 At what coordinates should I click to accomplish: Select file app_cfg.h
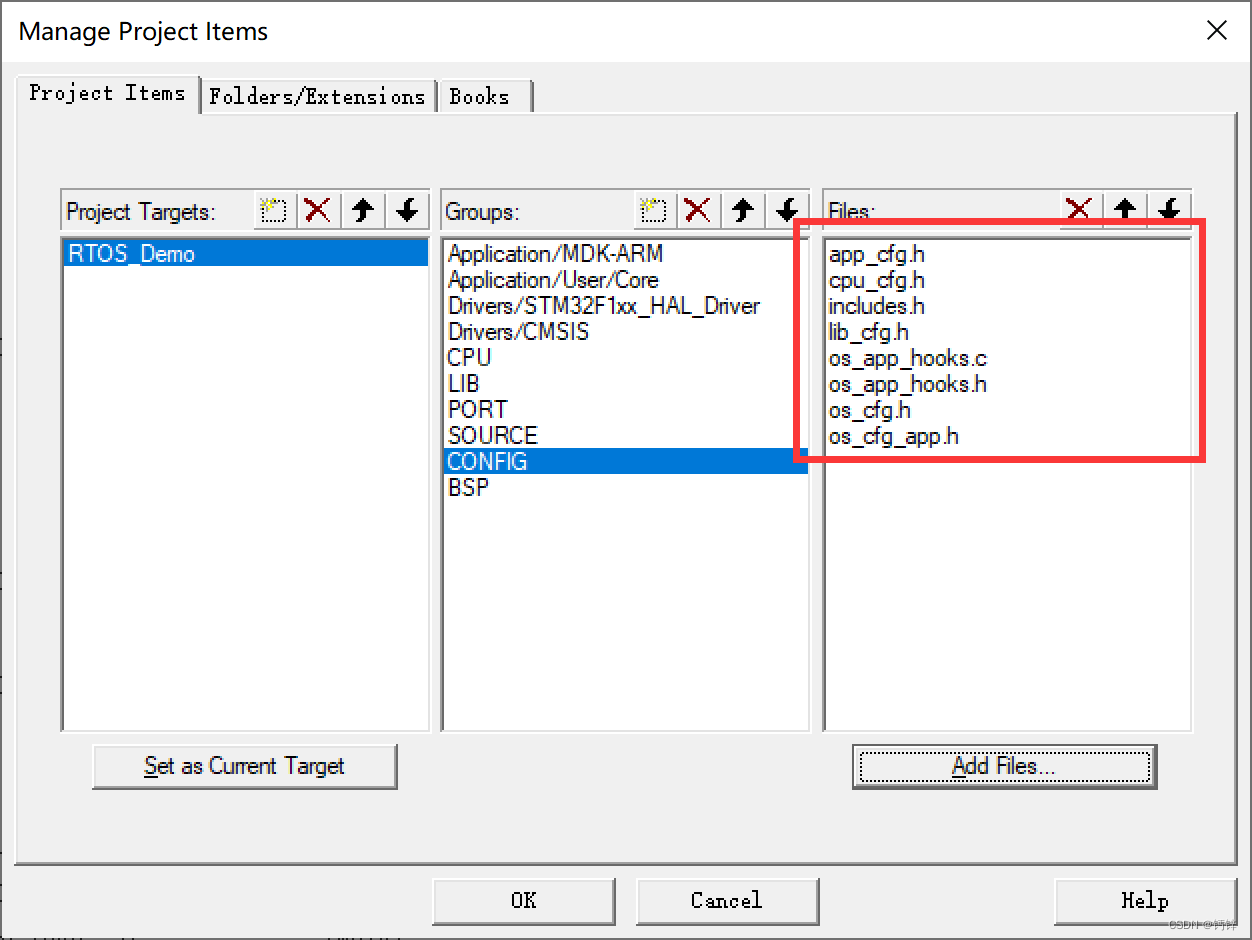(1008, 254)
